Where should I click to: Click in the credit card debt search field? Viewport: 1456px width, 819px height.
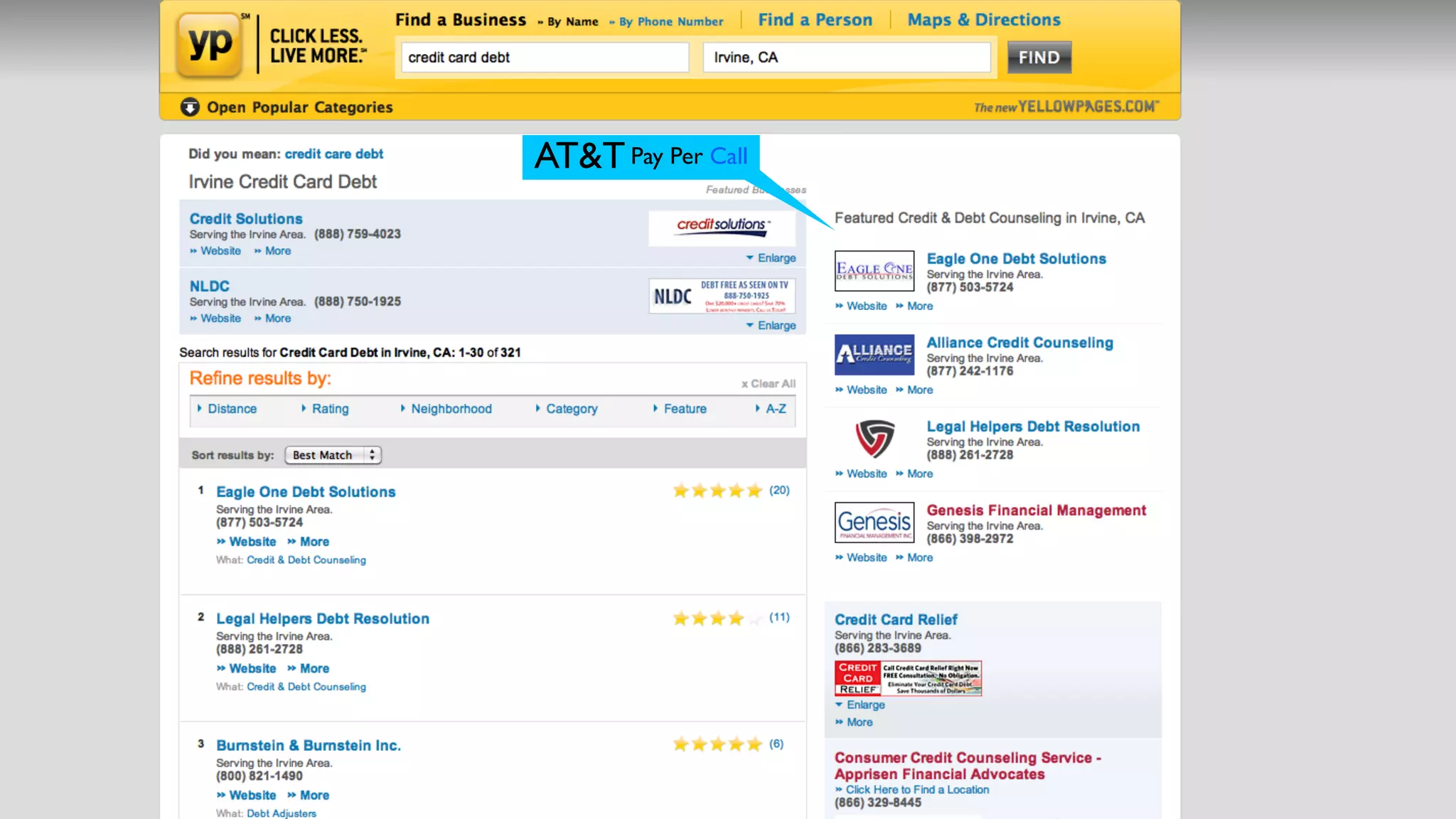[x=545, y=58]
